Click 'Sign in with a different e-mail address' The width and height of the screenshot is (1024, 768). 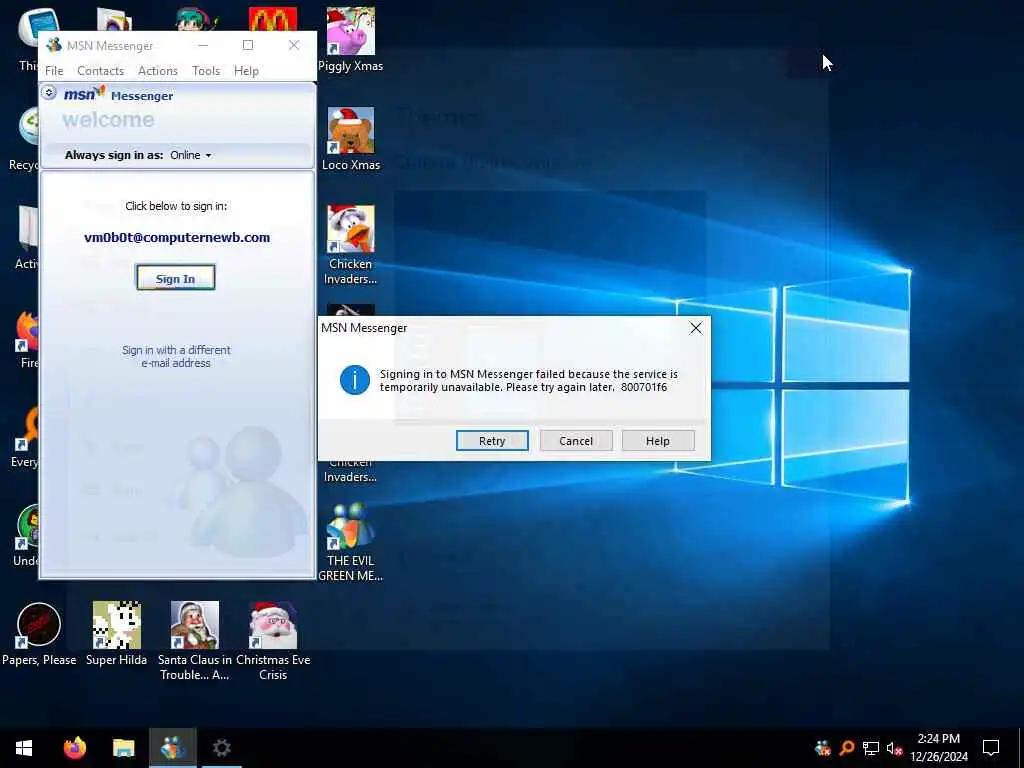point(176,357)
